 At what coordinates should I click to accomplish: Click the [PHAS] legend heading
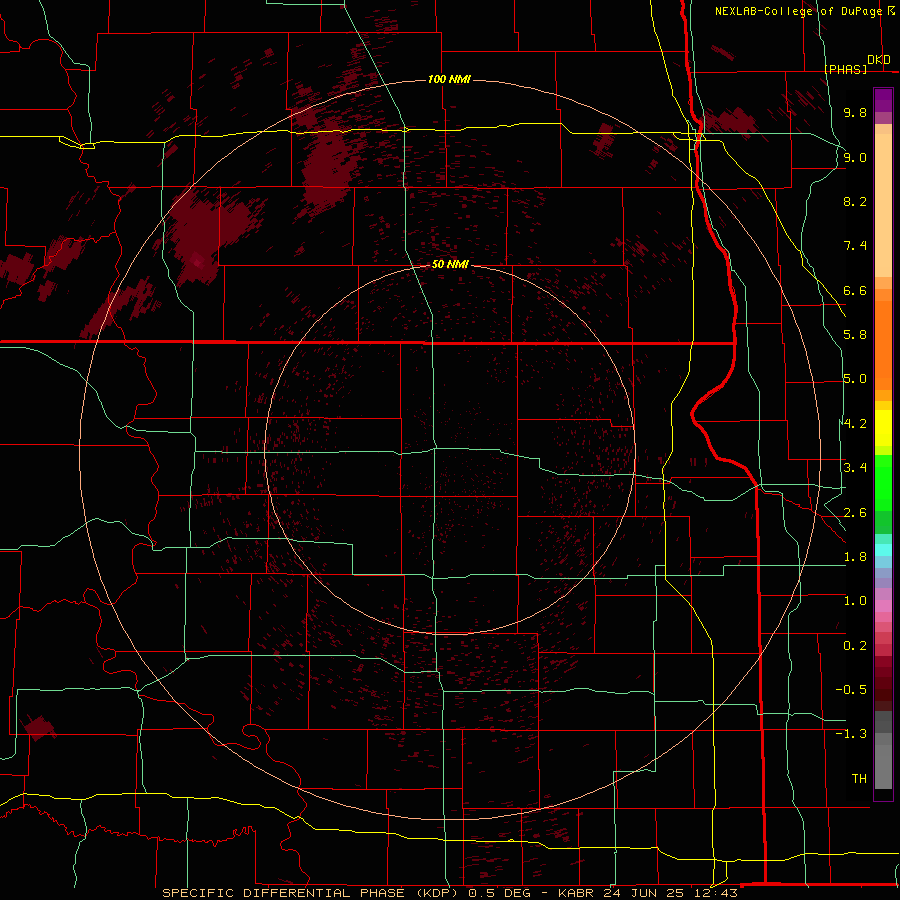tap(845, 69)
